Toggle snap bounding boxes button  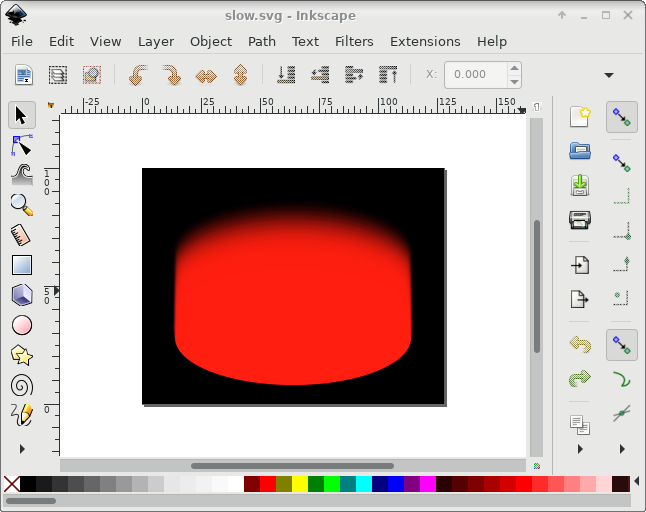tap(622, 162)
